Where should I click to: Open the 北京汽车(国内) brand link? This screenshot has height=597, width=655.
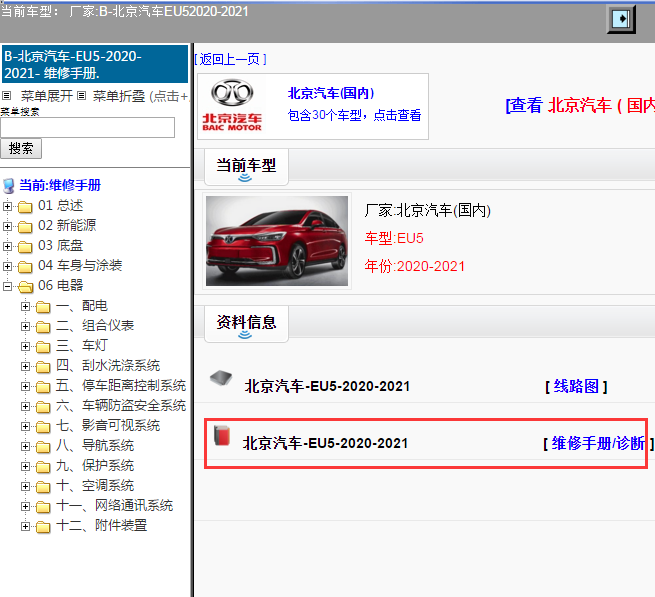pos(330,93)
